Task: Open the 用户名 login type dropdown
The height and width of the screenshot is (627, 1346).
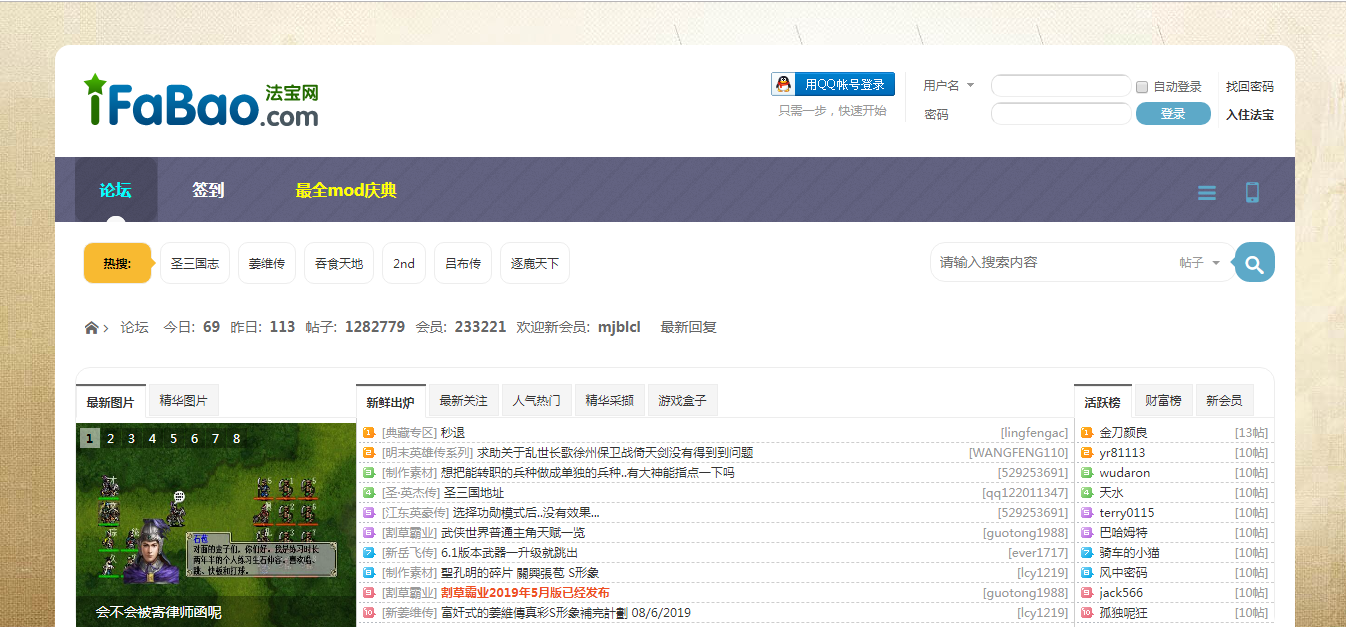Action: (x=948, y=86)
